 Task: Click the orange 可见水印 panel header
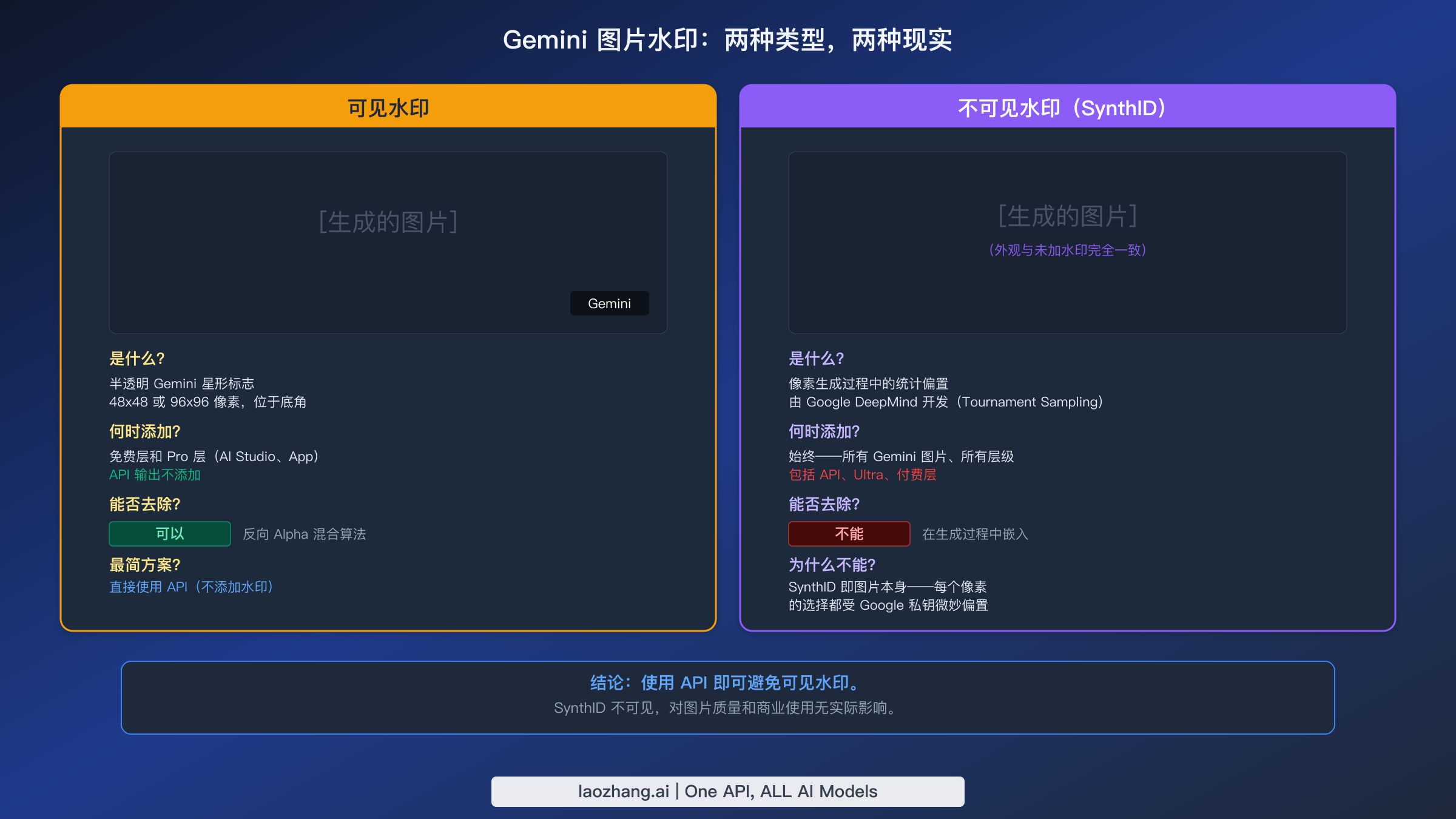click(388, 107)
